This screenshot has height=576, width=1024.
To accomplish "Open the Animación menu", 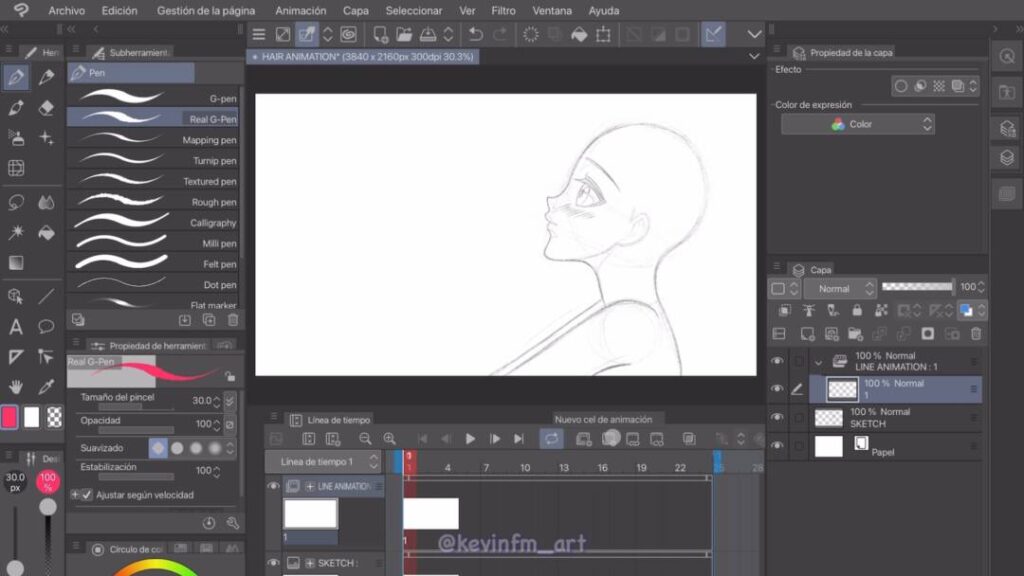I will [x=300, y=10].
